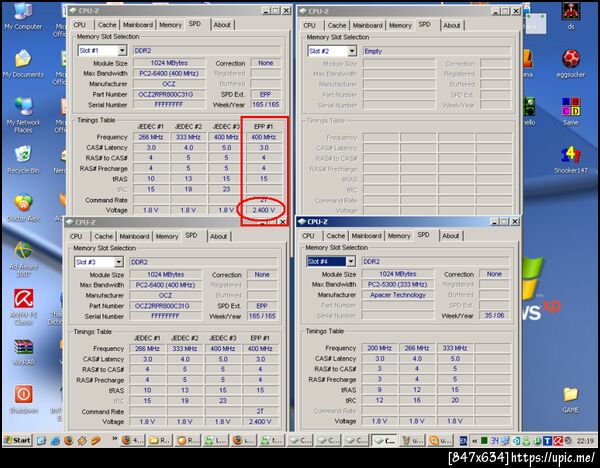Viewport: 600px width, 468px height.
Task: Select the Avira AntiVir red umbrella desktop icon
Action: [23, 307]
